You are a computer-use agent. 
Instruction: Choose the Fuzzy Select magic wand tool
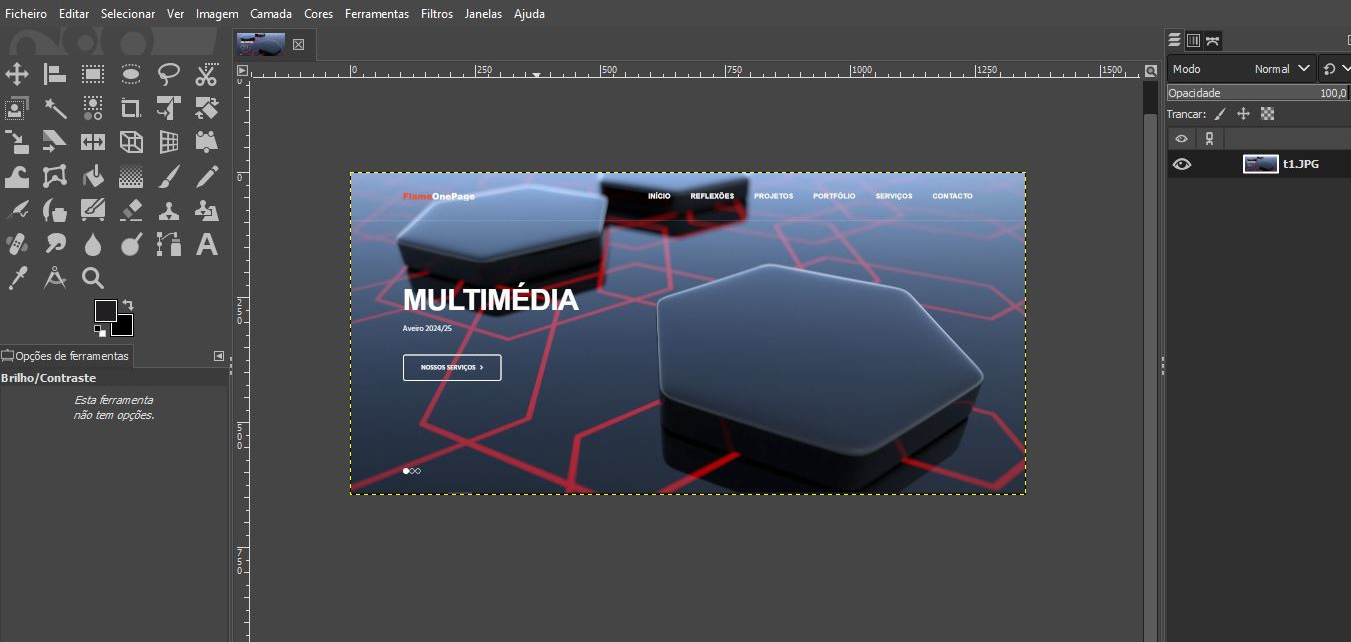[x=55, y=108]
